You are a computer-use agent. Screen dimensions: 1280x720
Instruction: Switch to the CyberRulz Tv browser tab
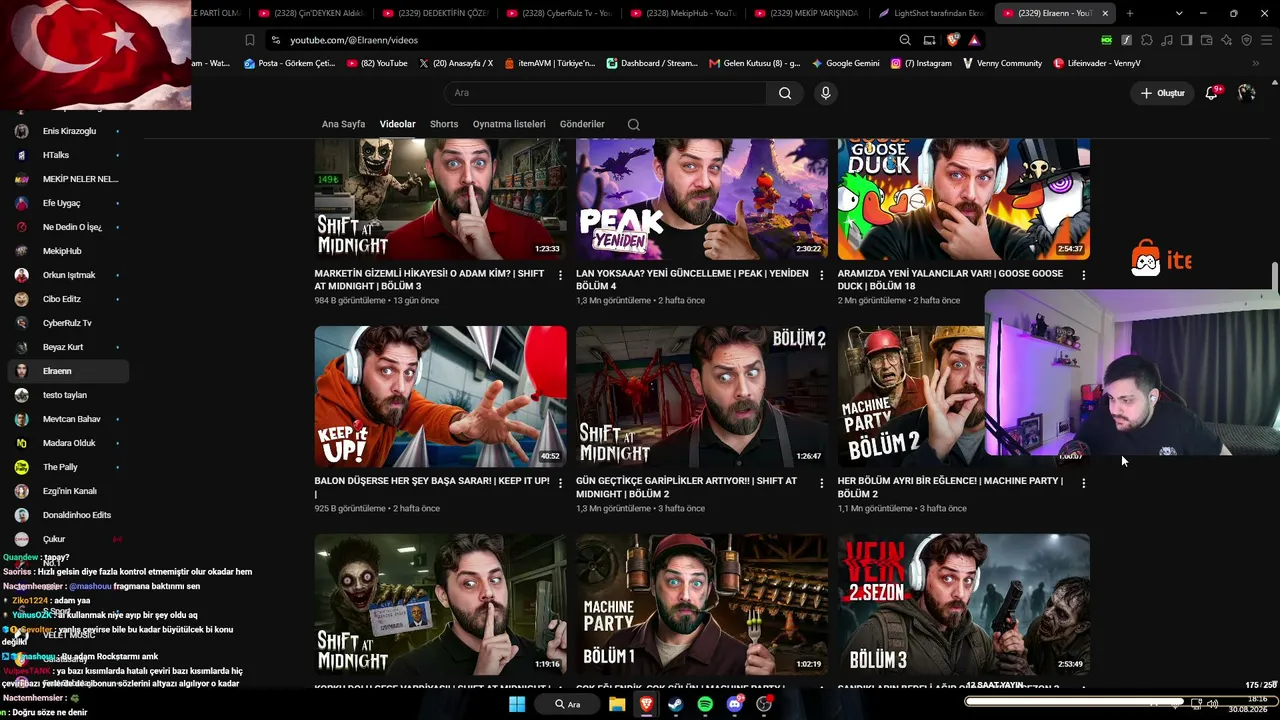point(560,13)
